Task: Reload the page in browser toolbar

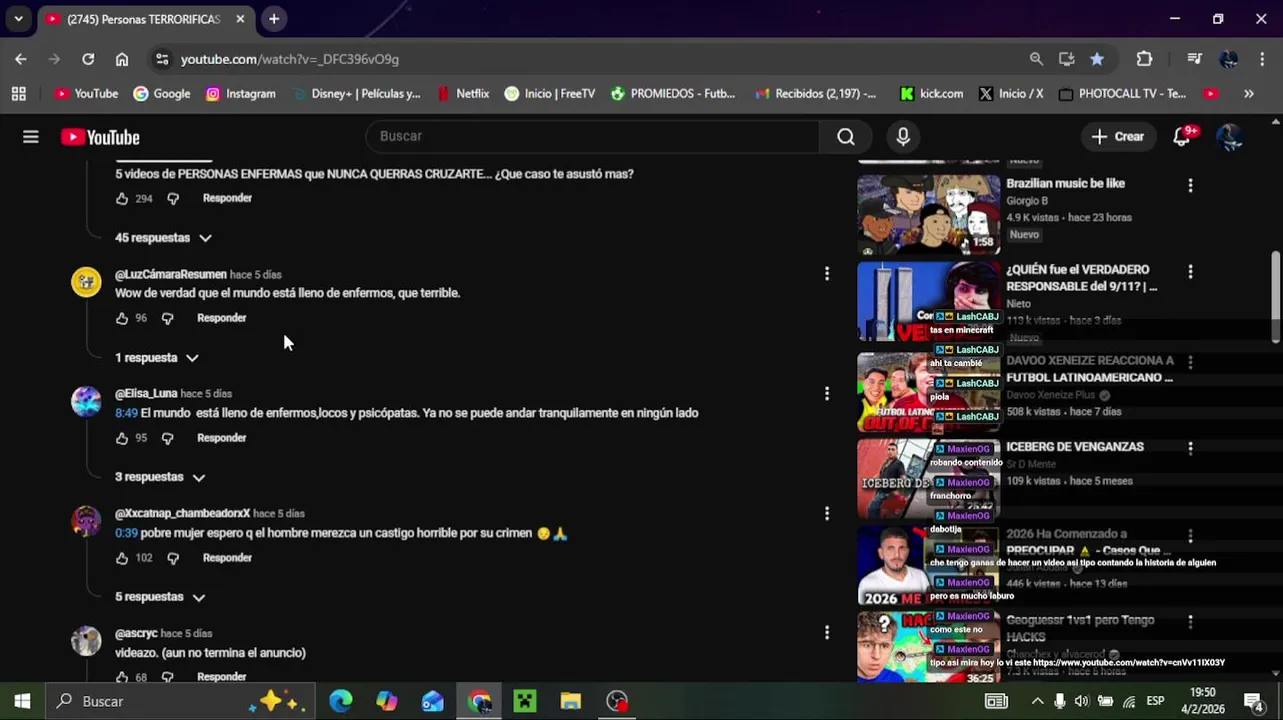Action: [x=88, y=59]
